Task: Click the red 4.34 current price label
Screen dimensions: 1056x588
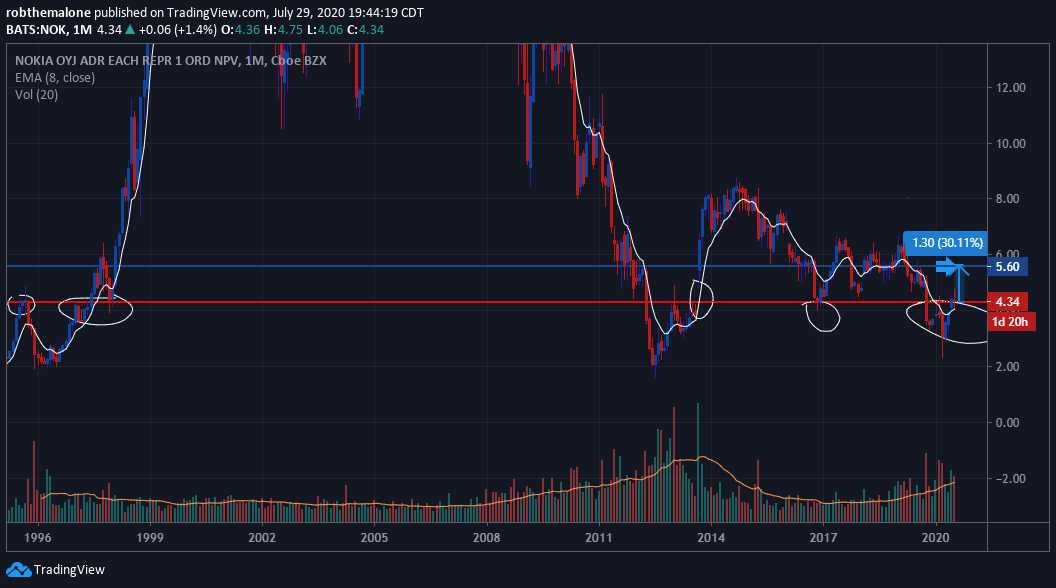Action: (1008, 302)
